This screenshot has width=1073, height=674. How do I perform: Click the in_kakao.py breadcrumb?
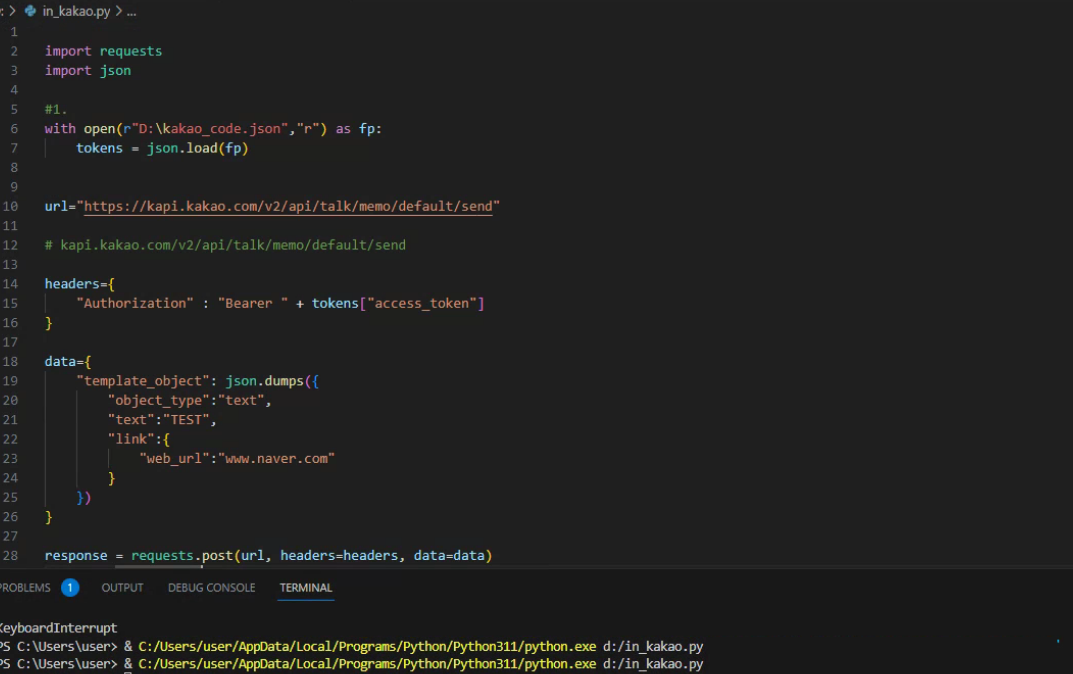[x=76, y=11]
